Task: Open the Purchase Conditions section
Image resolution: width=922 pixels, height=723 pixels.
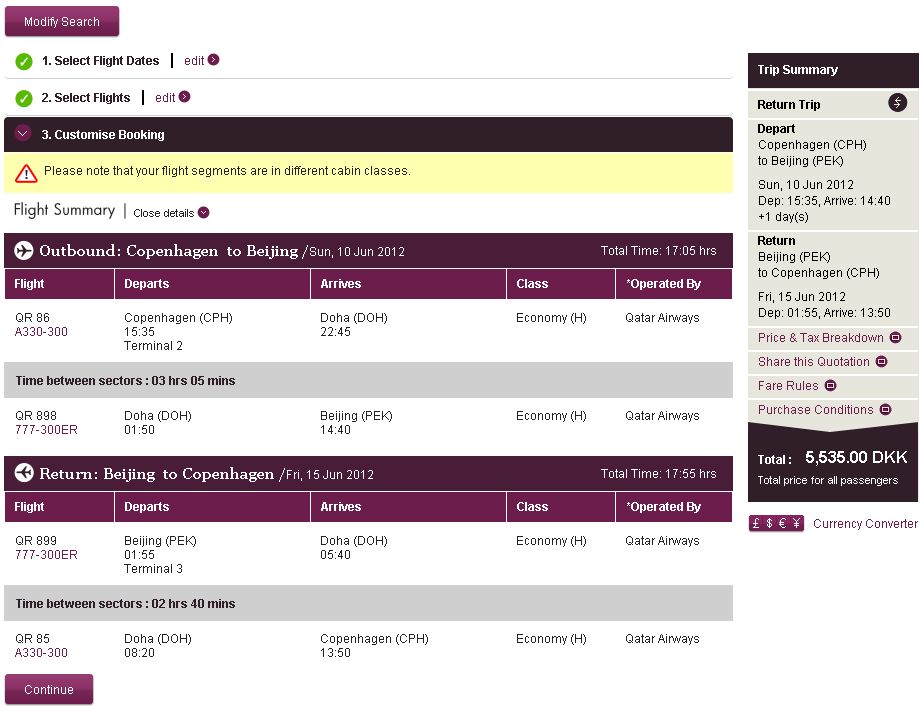Action: pos(824,410)
